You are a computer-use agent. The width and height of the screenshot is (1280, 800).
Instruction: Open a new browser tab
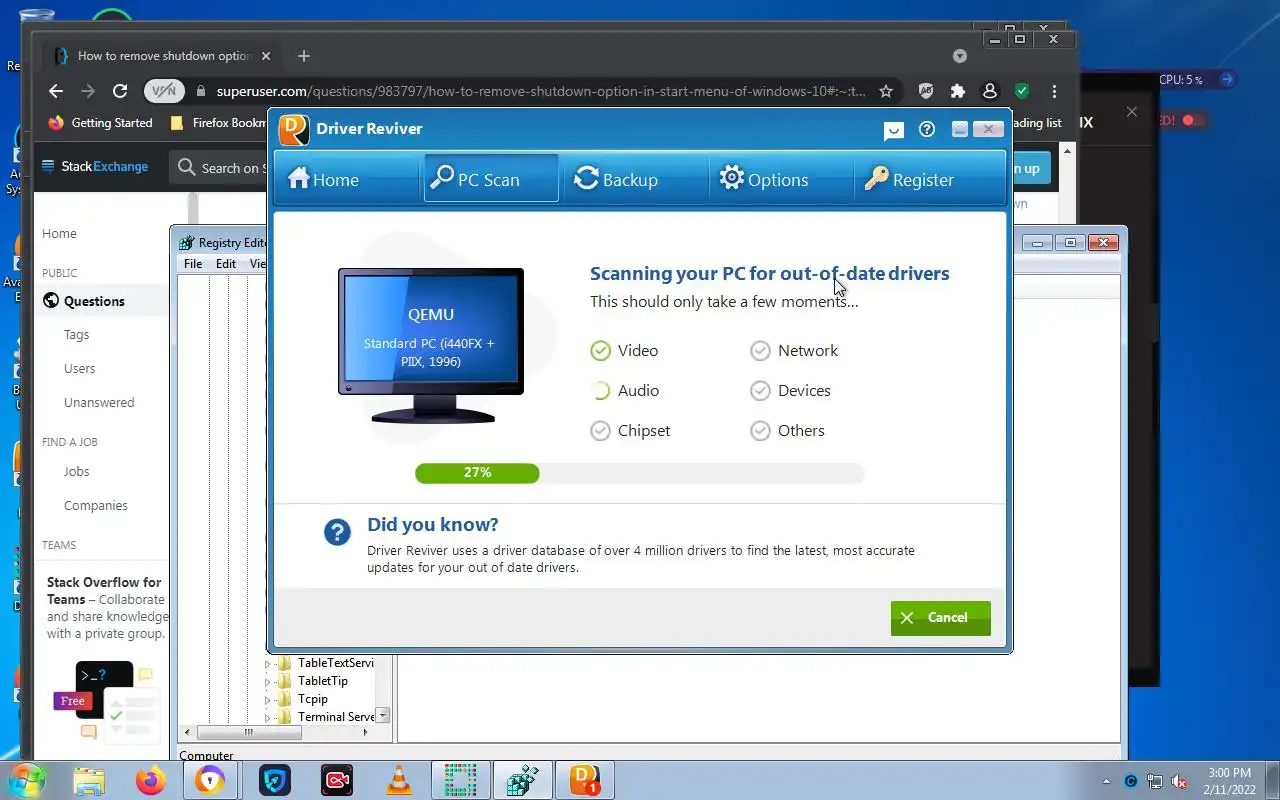(304, 56)
